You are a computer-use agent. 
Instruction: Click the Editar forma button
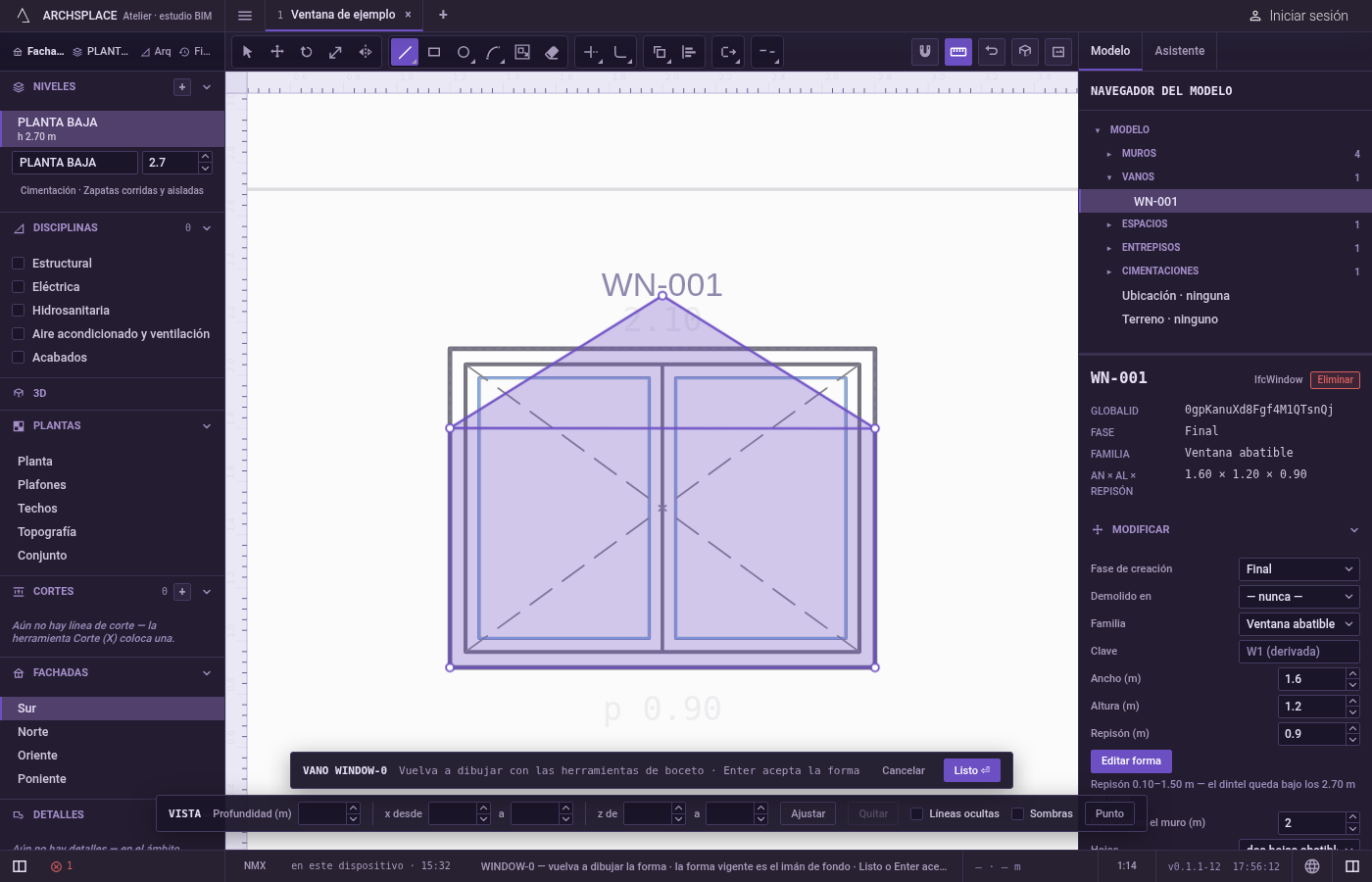pos(1131,760)
